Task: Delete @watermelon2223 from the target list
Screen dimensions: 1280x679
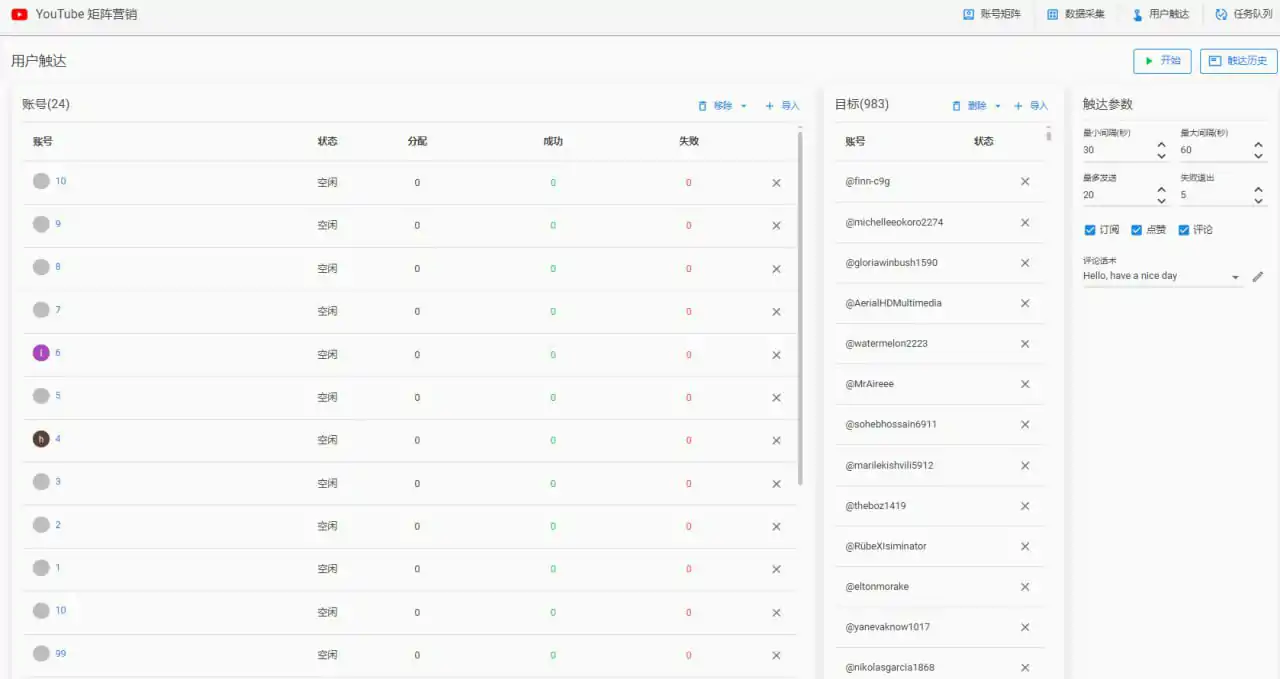Action: (x=1024, y=344)
